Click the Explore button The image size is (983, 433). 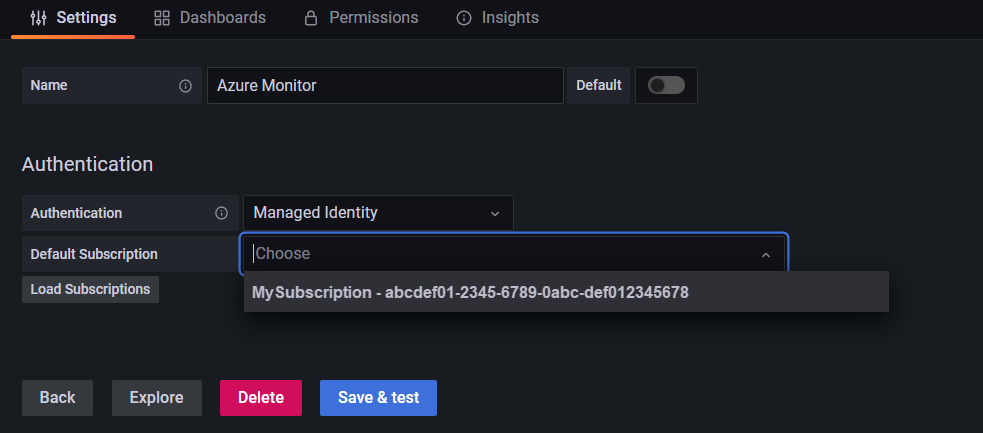tap(156, 397)
